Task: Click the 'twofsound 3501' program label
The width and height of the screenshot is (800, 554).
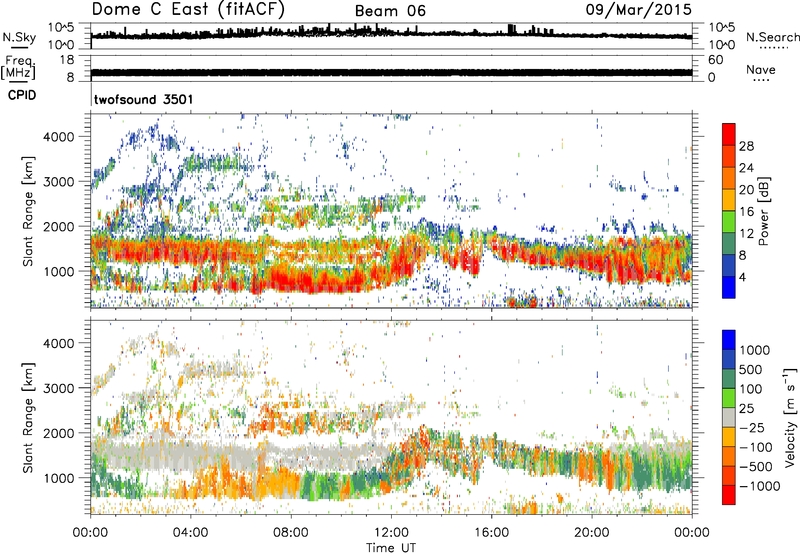Action: [143, 99]
